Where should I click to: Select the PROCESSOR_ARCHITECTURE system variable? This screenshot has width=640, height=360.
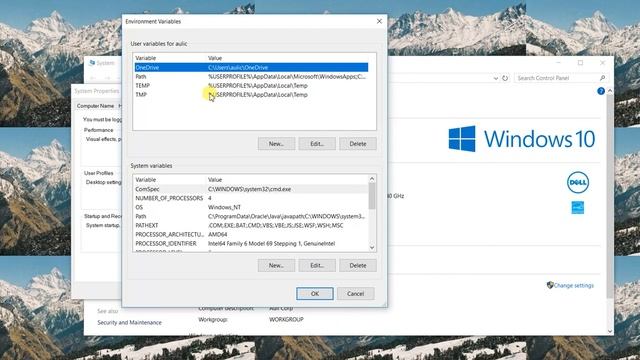point(251,234)
